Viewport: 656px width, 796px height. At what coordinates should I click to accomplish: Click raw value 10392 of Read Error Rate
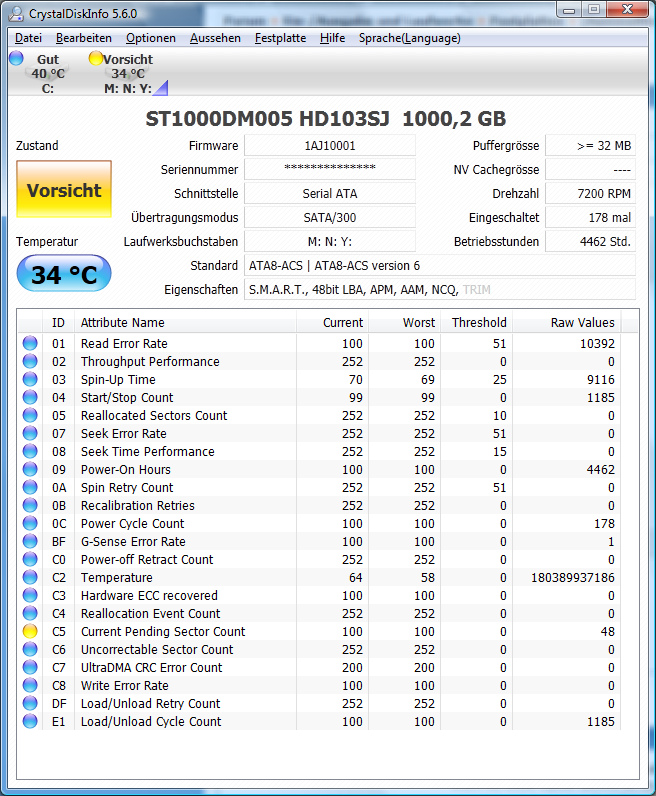[x=597, y=344]
